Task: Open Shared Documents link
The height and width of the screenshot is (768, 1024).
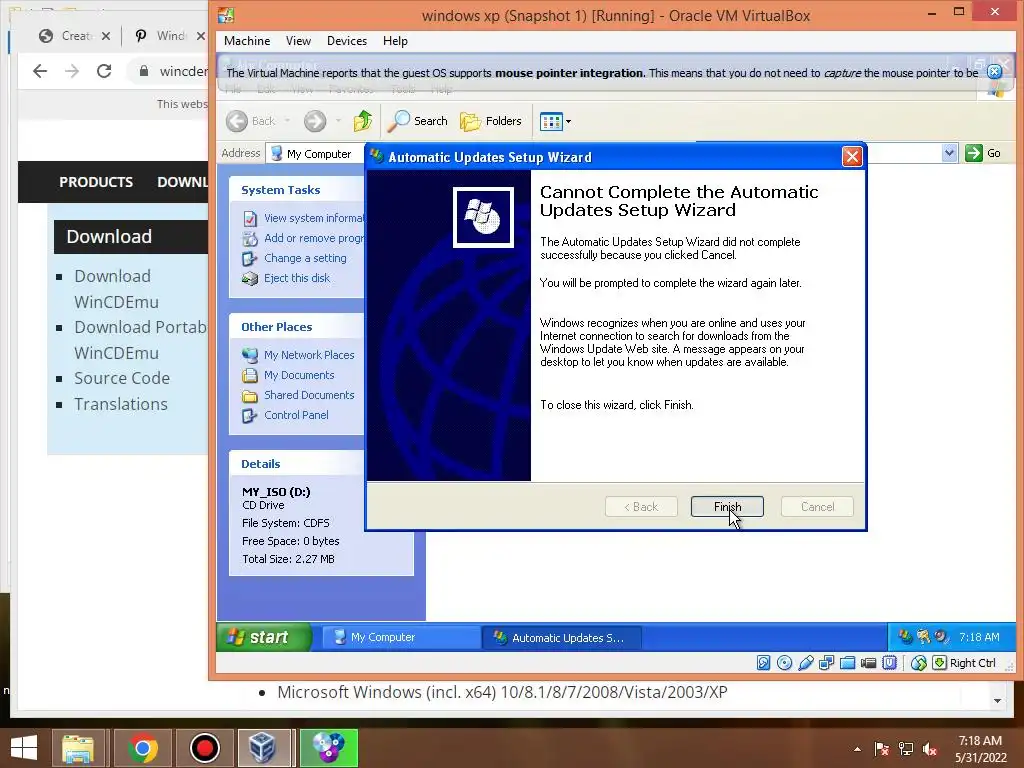Action: pos(309,395)
